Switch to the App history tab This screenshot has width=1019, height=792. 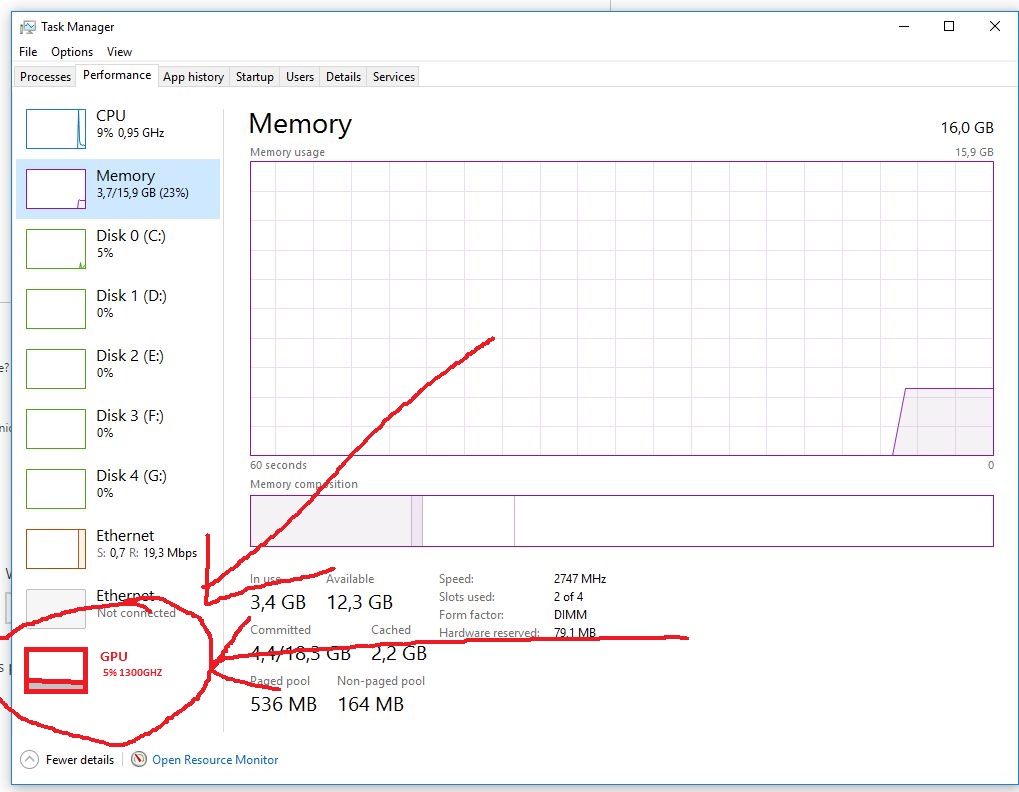193,75
